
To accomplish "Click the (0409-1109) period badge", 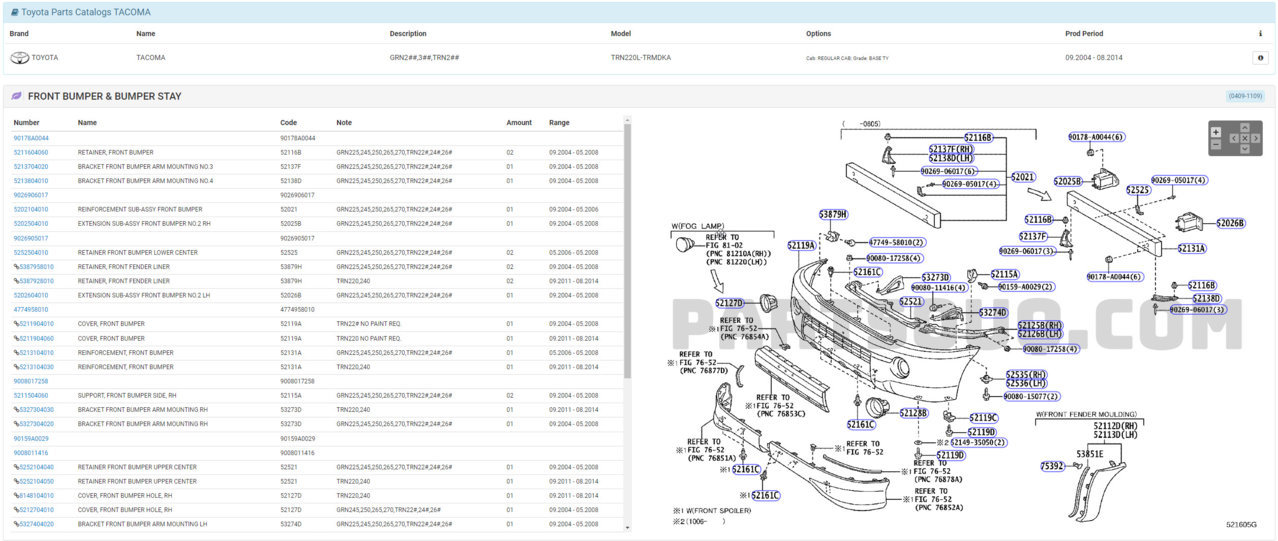I will (1245, 96).
